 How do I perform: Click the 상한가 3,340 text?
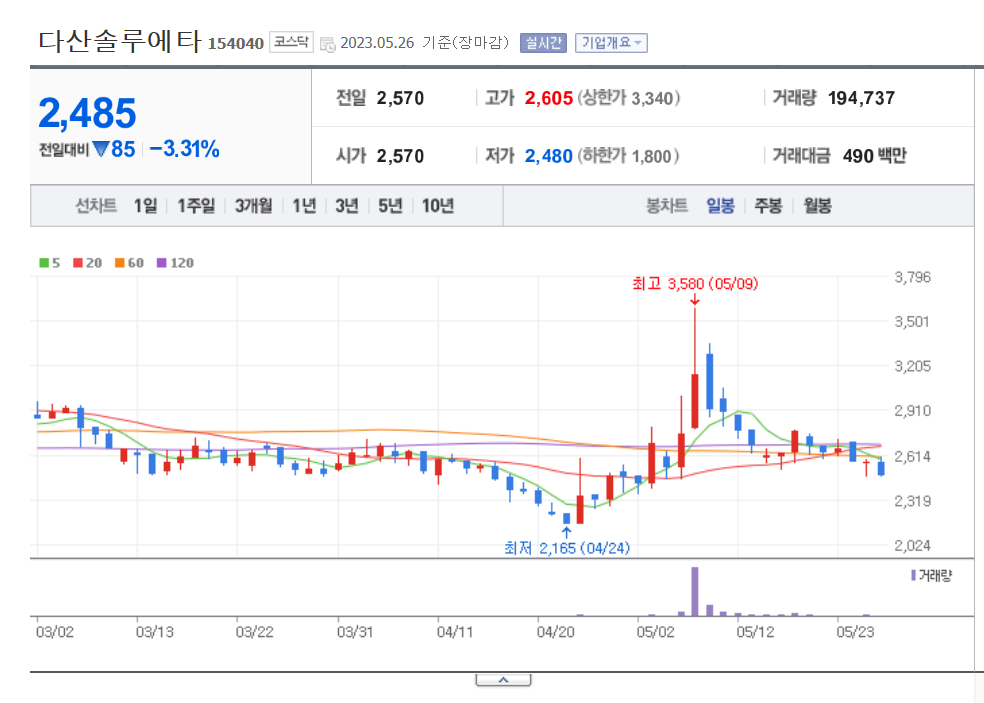[629, 99]
